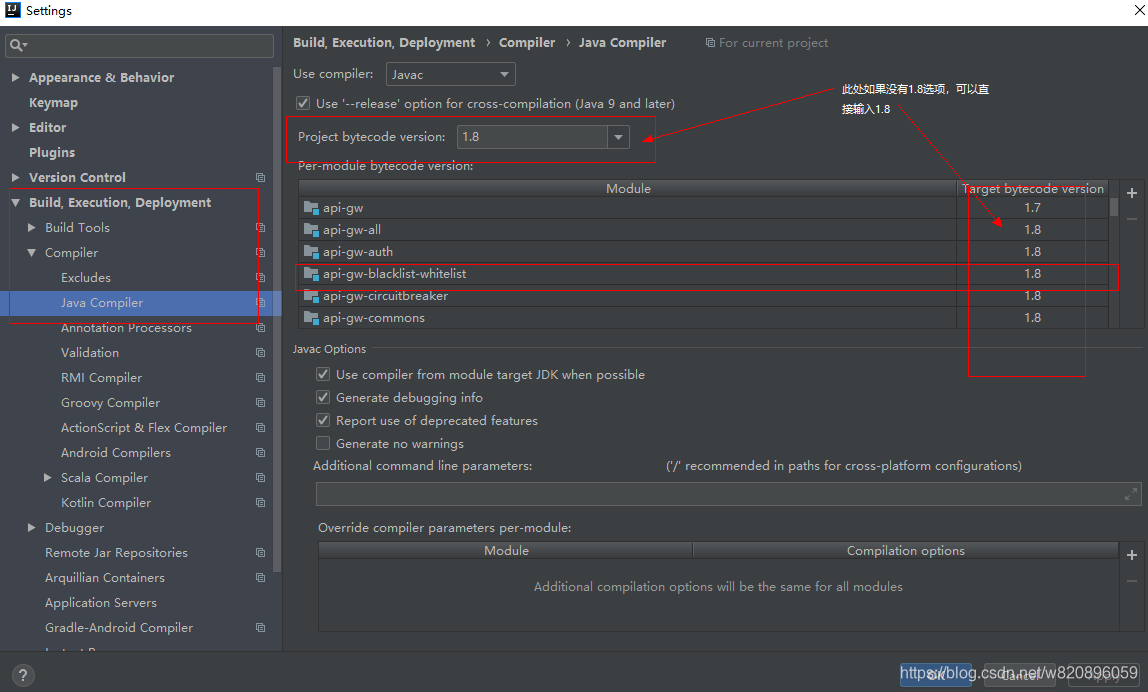Image resolution: width=1148 pixels, height=692 pixels.
Task: Select Excludes under Compiler
Action: pos(86,278)
